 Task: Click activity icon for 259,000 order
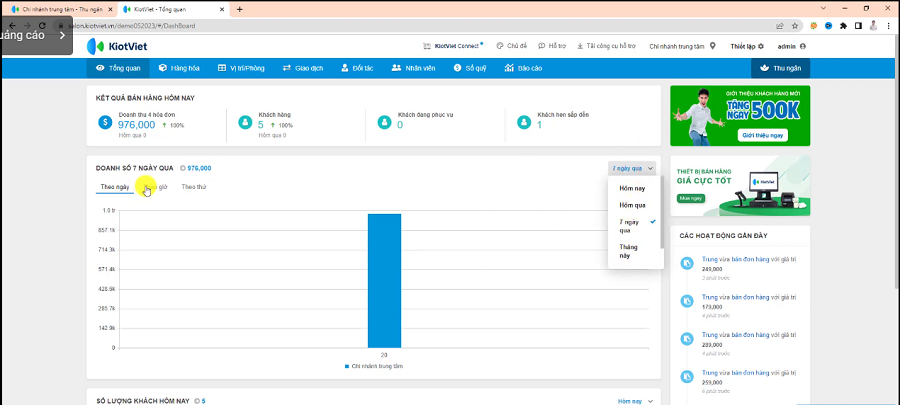pos(687,377)
